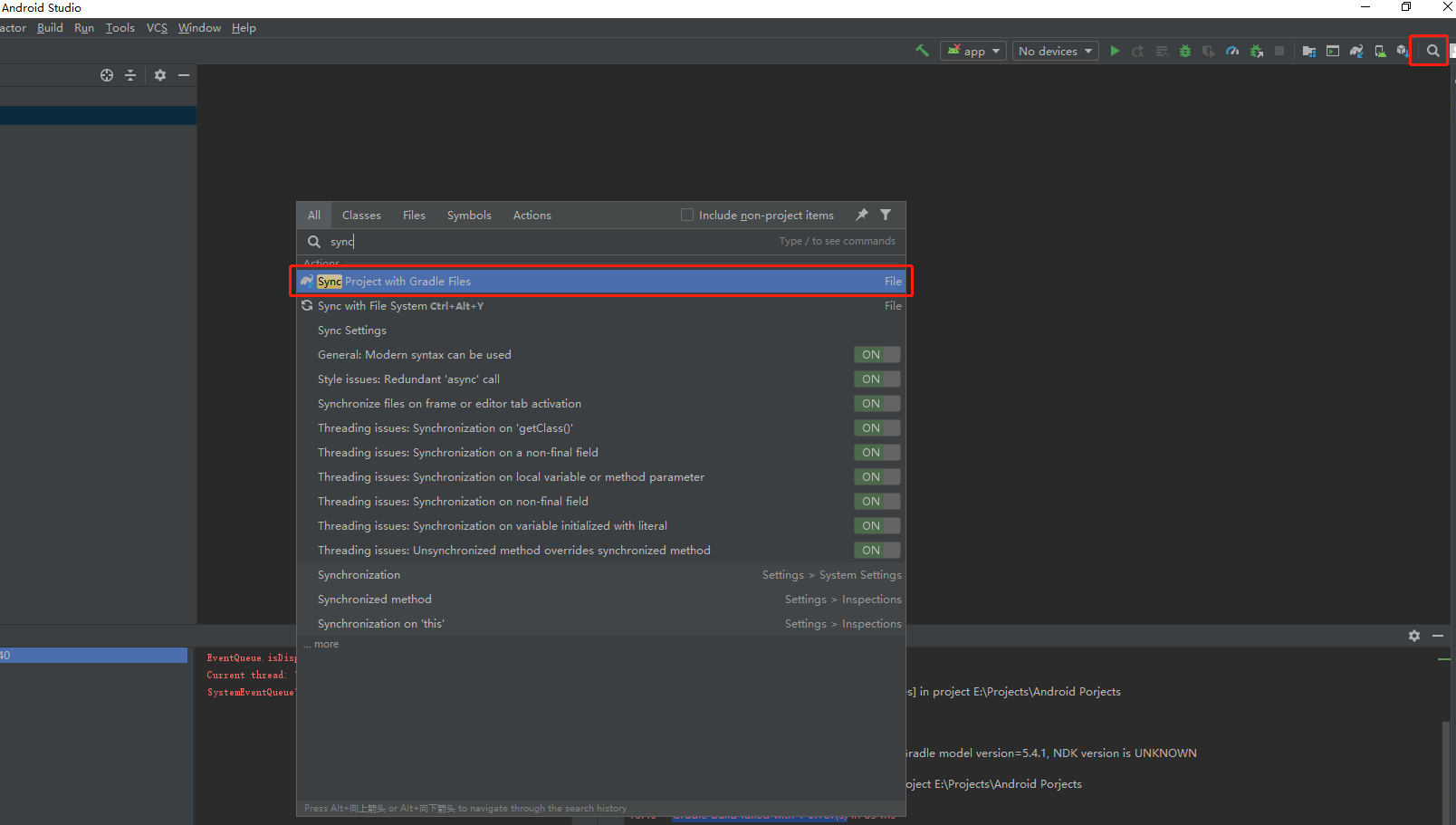The width and height of the screenshot is (1456, 825).
Task: Click Attach Debugger to Android Process icon
Action: click(x=1256, y=51)
